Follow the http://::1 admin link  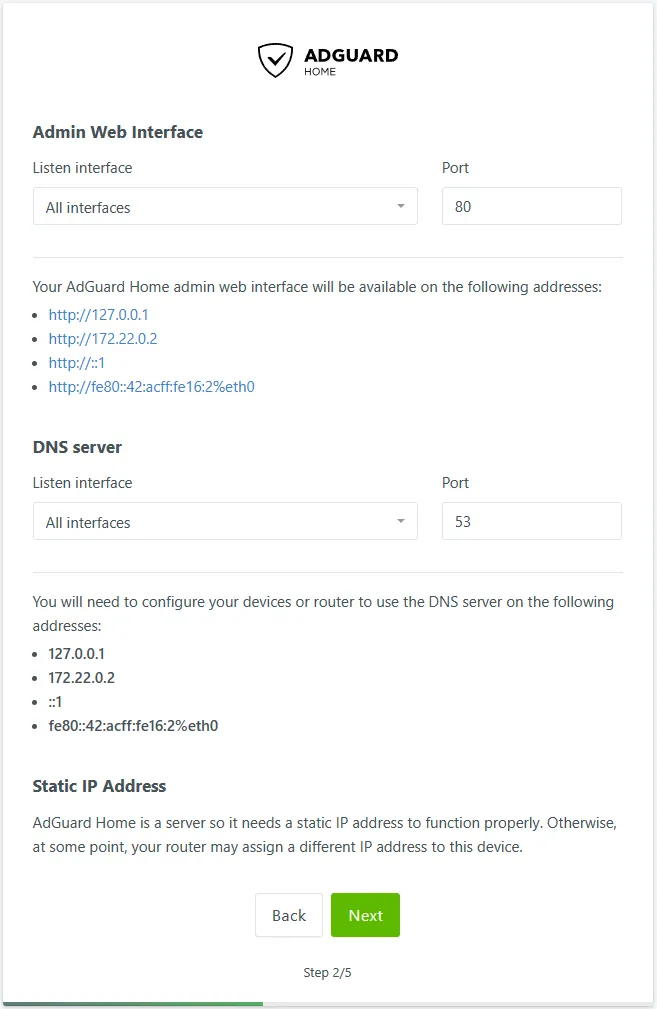point(77,362)
